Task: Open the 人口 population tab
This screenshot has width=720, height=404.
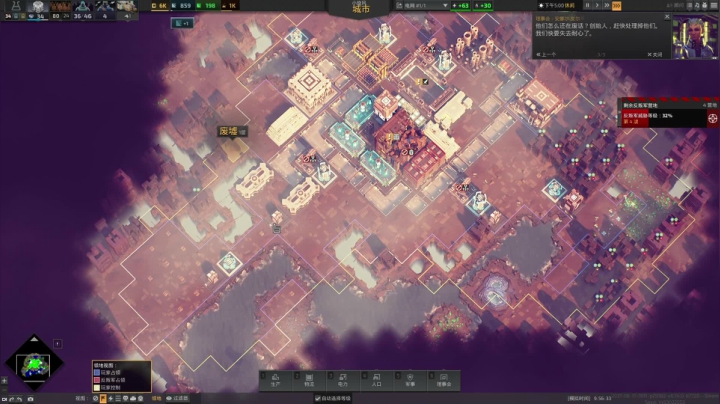Action: 377,380
